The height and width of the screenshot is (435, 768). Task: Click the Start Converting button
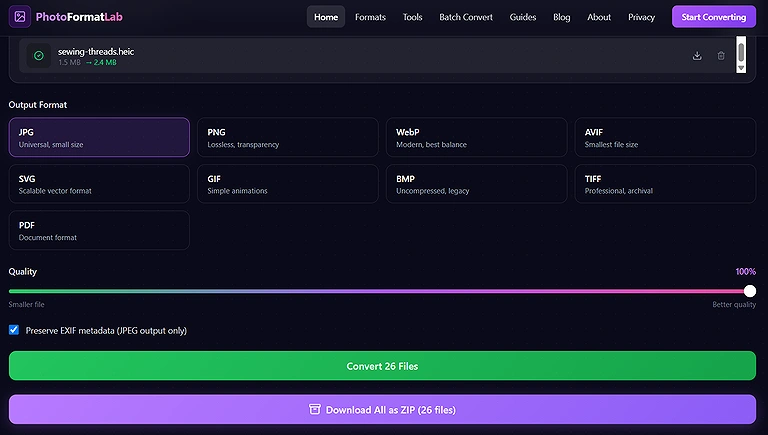714,17
